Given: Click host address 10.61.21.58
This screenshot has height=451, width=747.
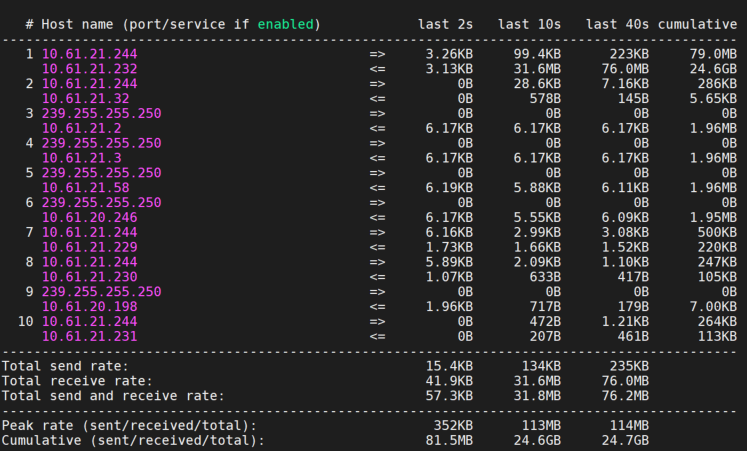Looking at the screenshot, I should (86, 188).
